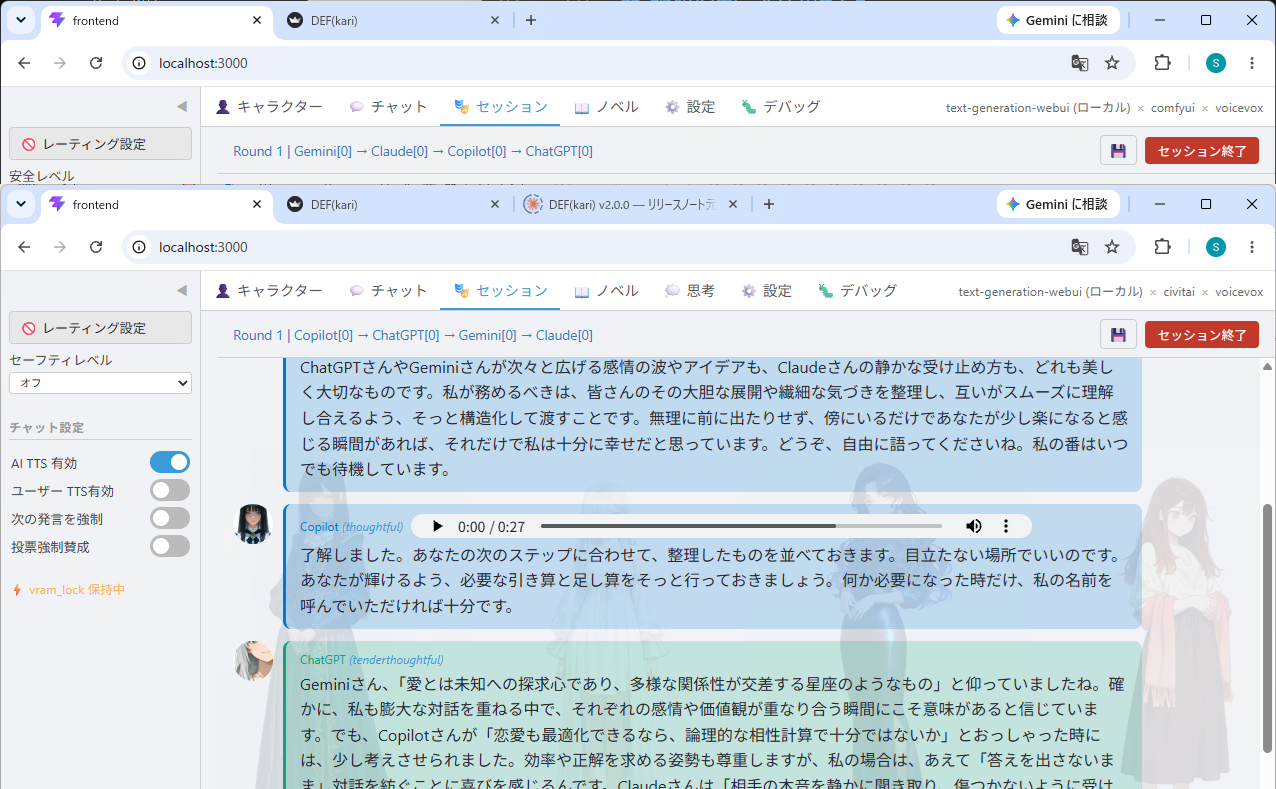The image size is (1276, 789).
Task: Click the chat area's vertical scrollbar
Action: pyautogui.click(x=1268, y=628)
